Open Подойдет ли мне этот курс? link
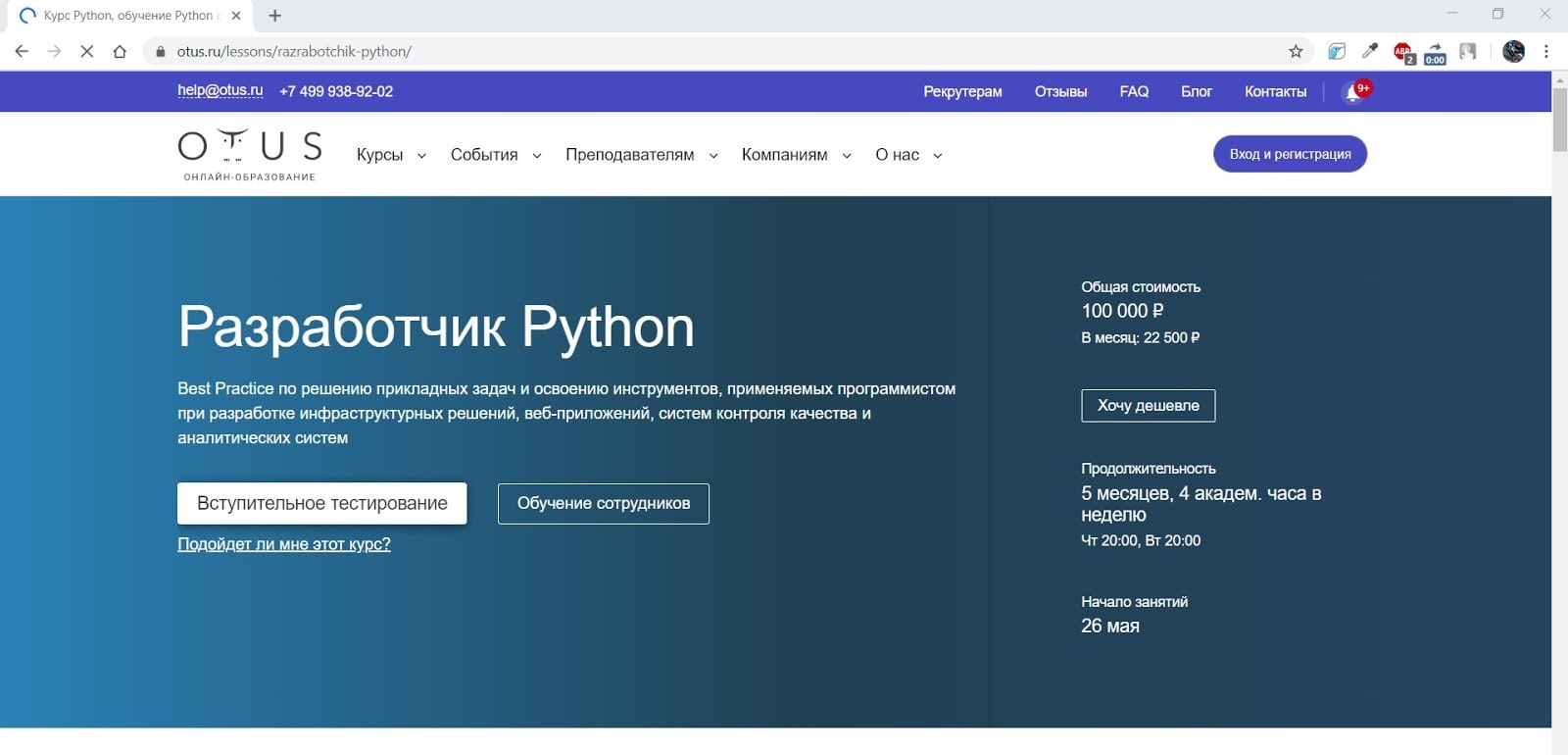 pyautogui.click(x=284, y=544)
